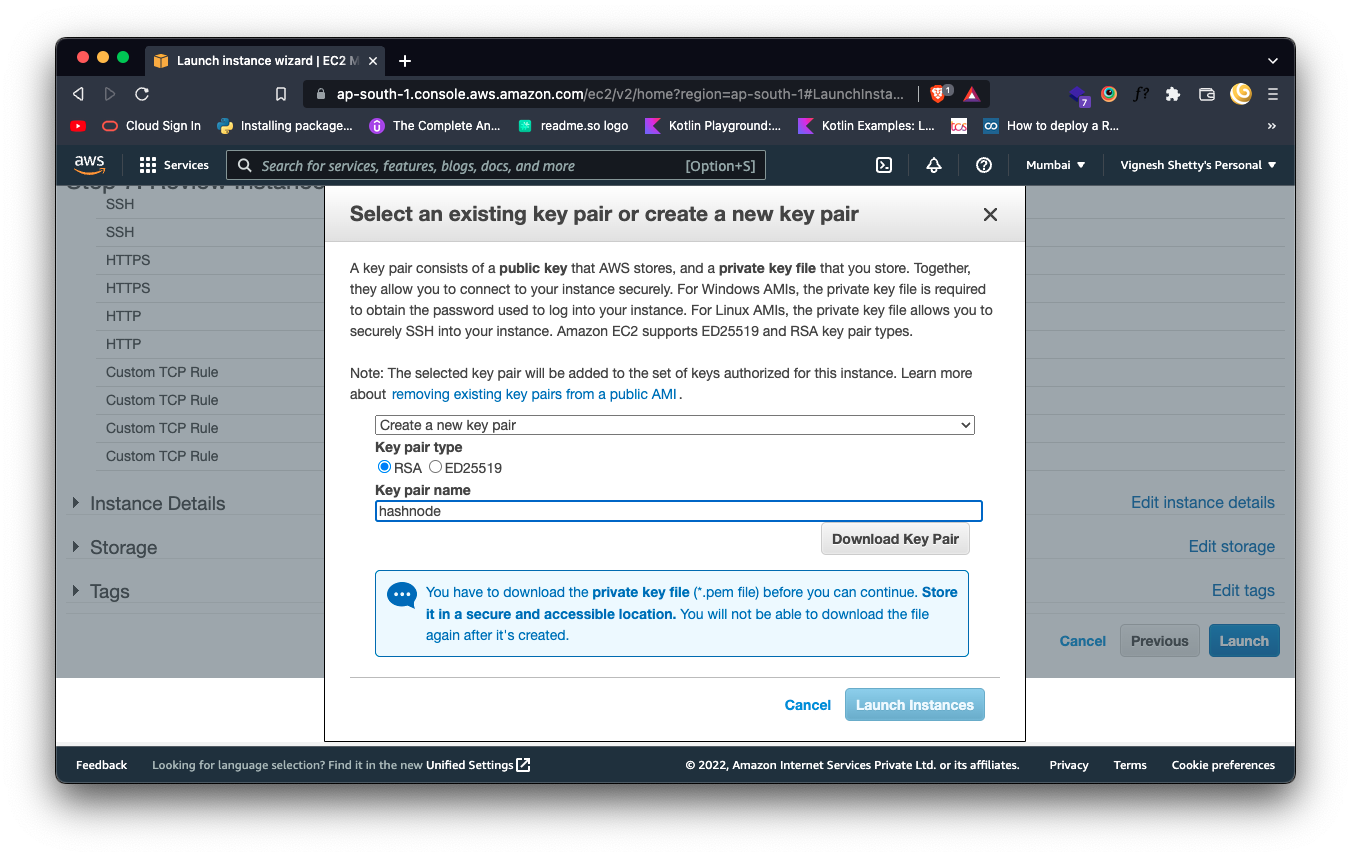Show more bookmarks with the chevron
Image resolution: width=1351 pixels, height=857 pixels.
(x=1272, y=126)
